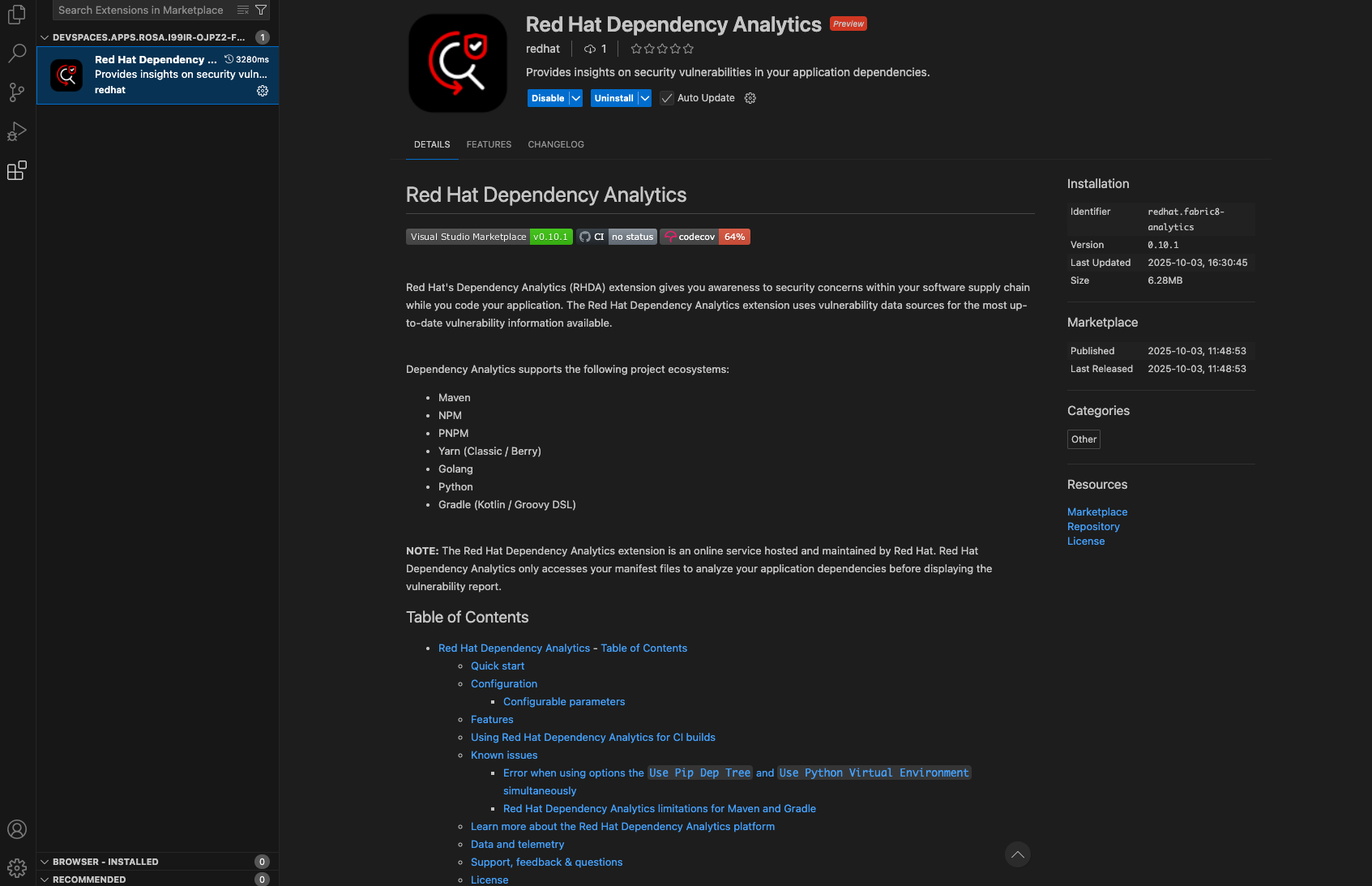Open Manage gear on the extension list item
1372x886 pixels.
click(263, 91)
